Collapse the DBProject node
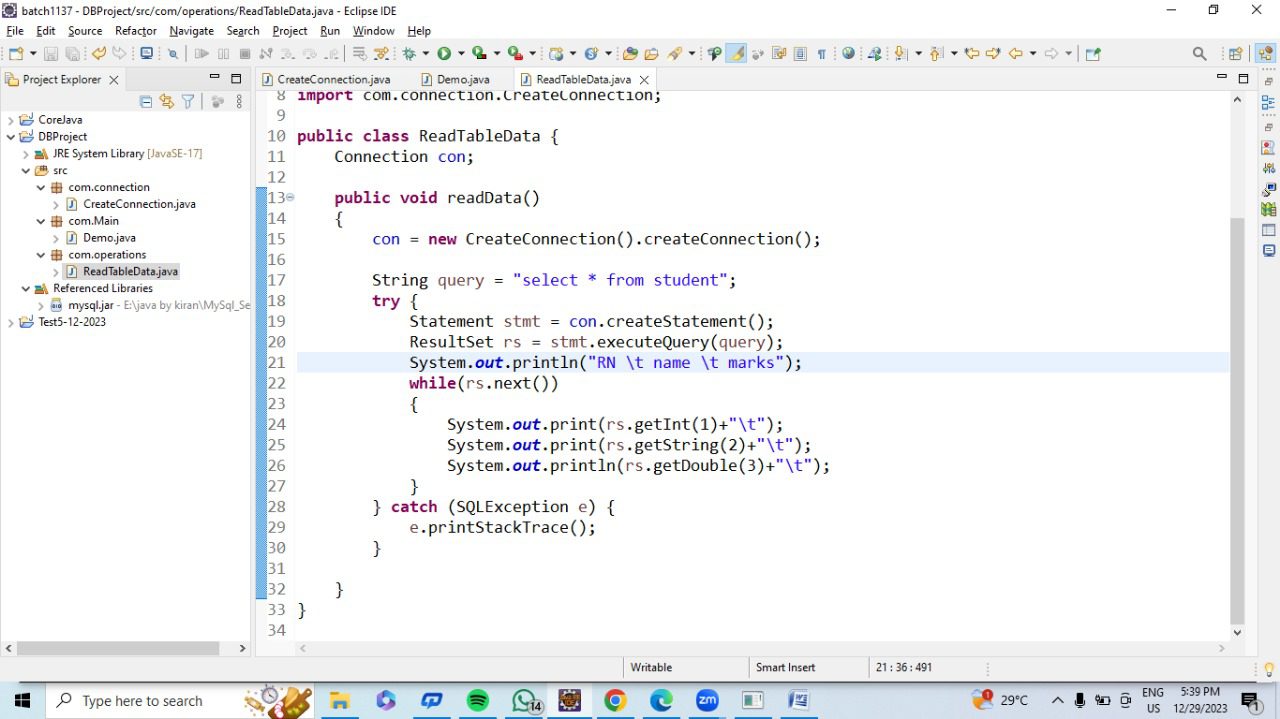This screenshot has height=719, width=1280. 11,137
